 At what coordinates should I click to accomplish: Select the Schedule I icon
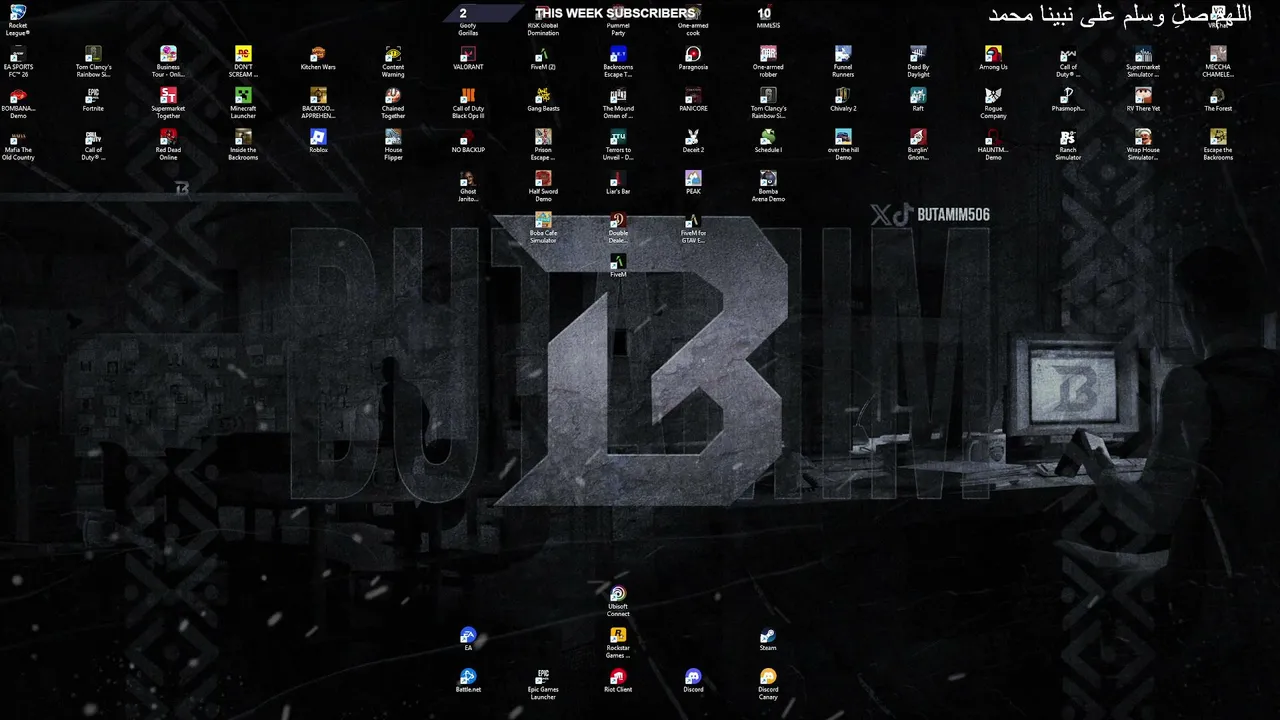click(x=768, y=141)
